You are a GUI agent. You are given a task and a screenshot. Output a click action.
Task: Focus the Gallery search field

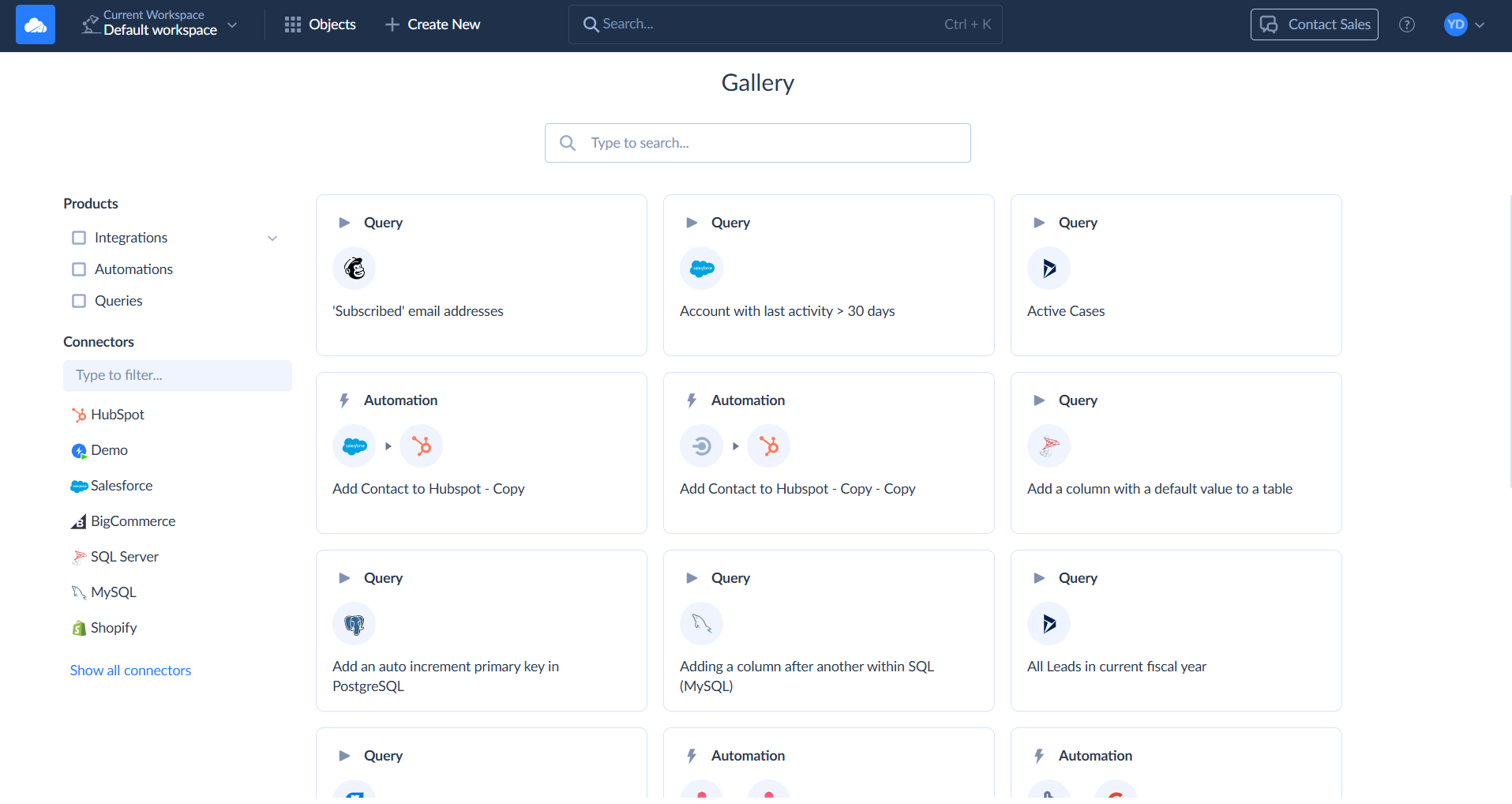[758, 143]
